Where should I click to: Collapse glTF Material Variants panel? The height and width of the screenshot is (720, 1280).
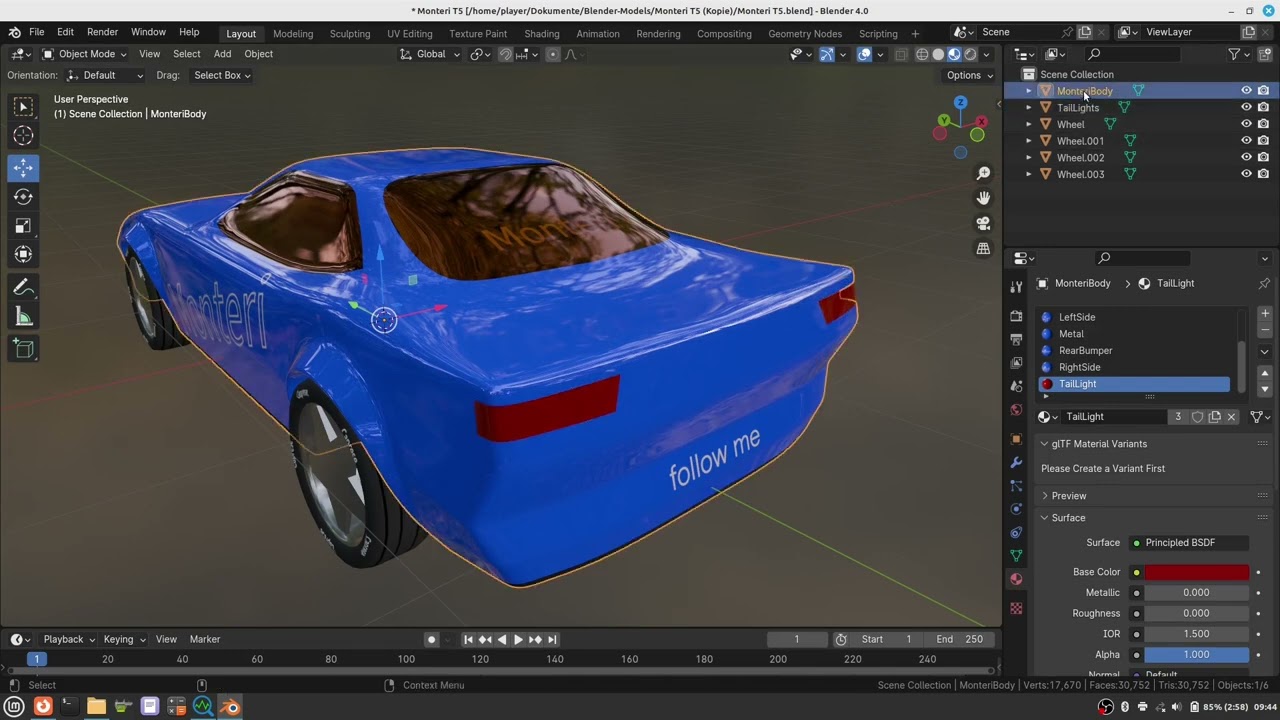(x=1098, y=444)
